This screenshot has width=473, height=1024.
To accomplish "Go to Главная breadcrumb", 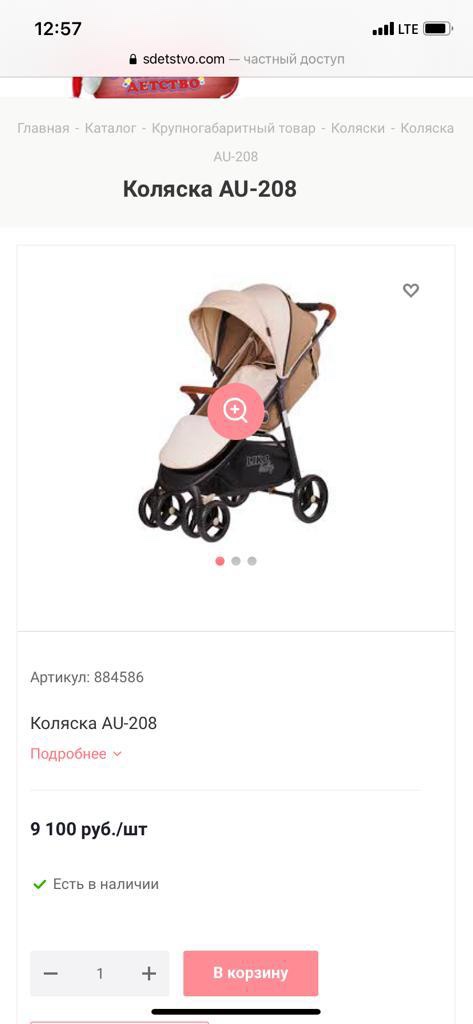I will 43,128.
